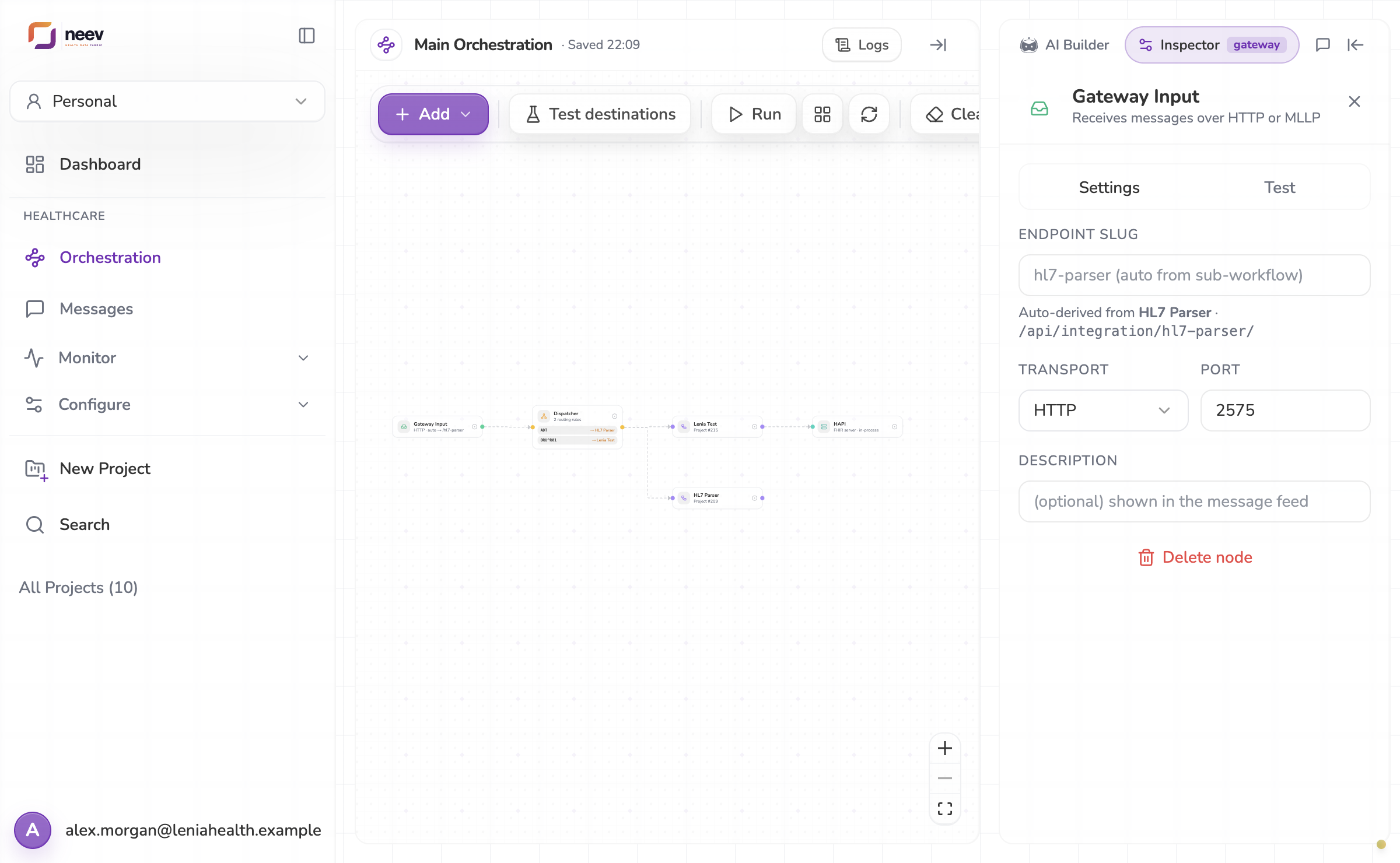Viewport: 1400px width, 863px height.
Task: Fit canvas to view icon
Action: click(945, 809)
